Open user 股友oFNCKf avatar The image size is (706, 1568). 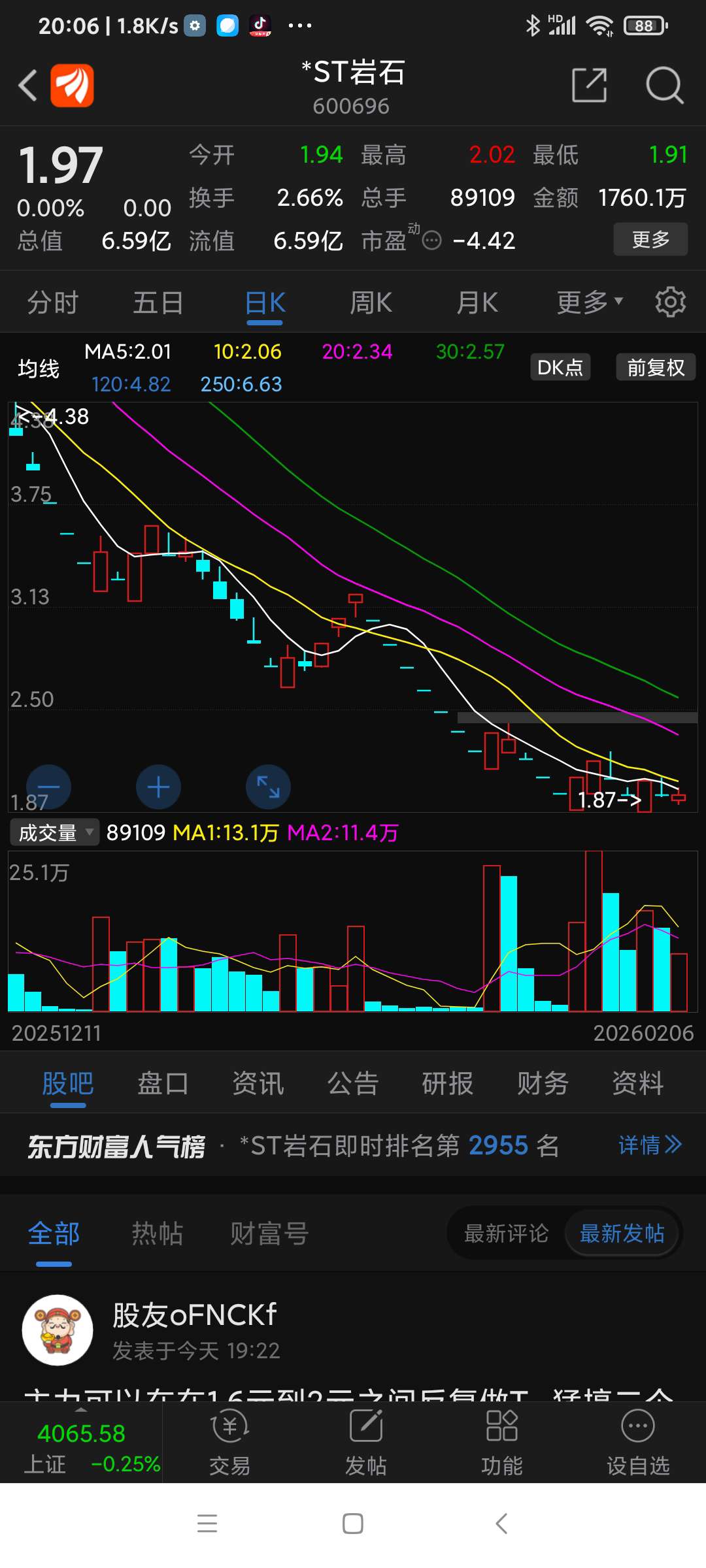58,1330
